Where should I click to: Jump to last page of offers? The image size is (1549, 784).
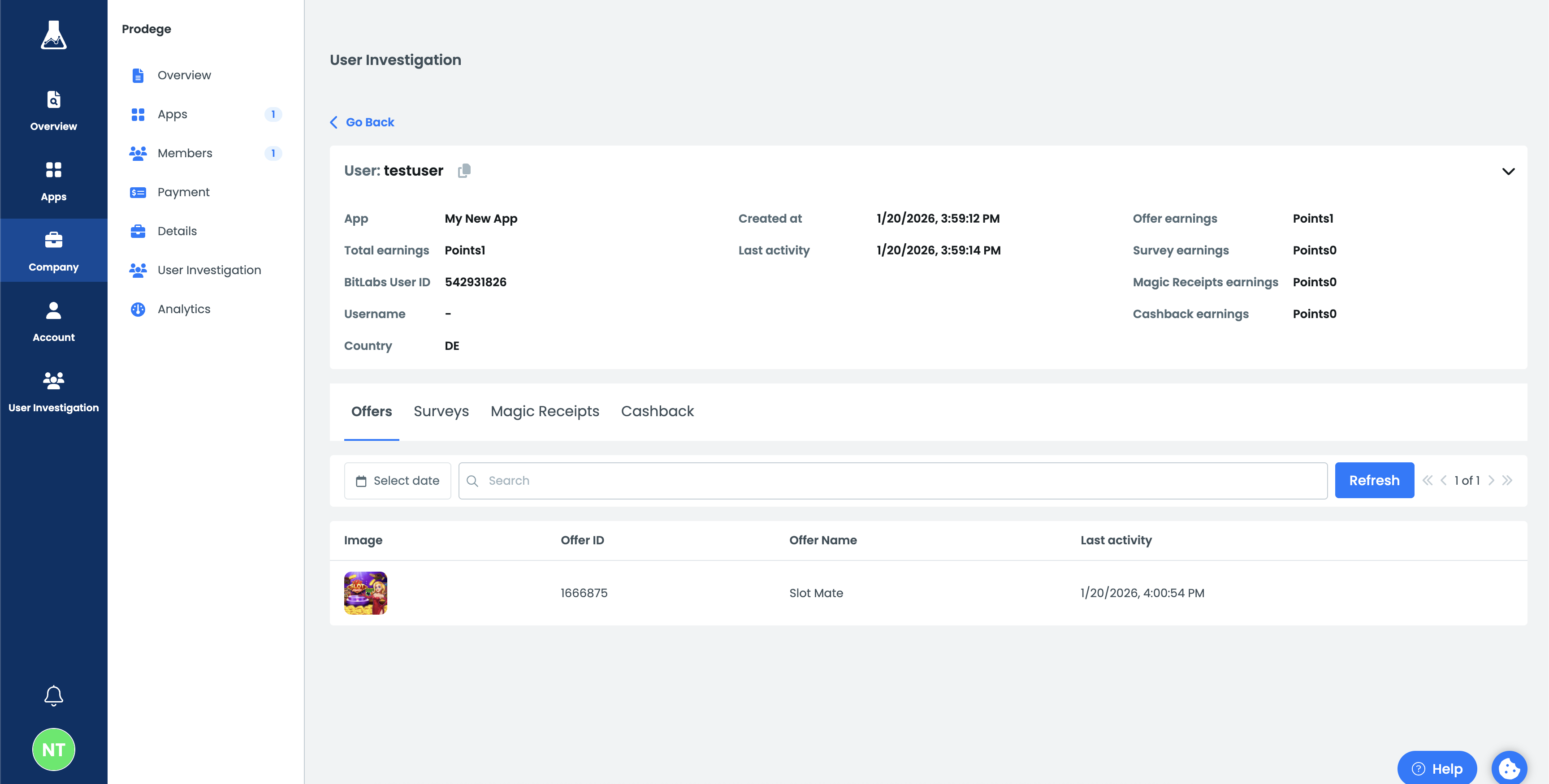coord(1507,480)
